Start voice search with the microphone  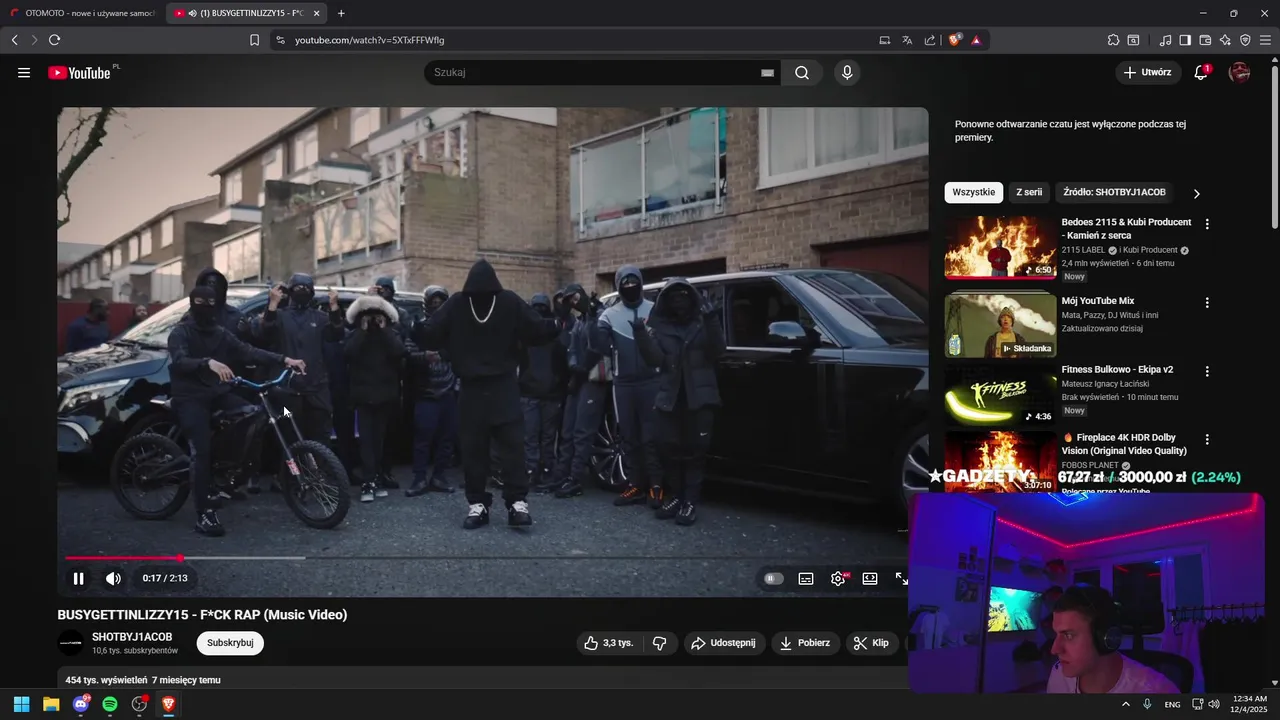(847, 73)
